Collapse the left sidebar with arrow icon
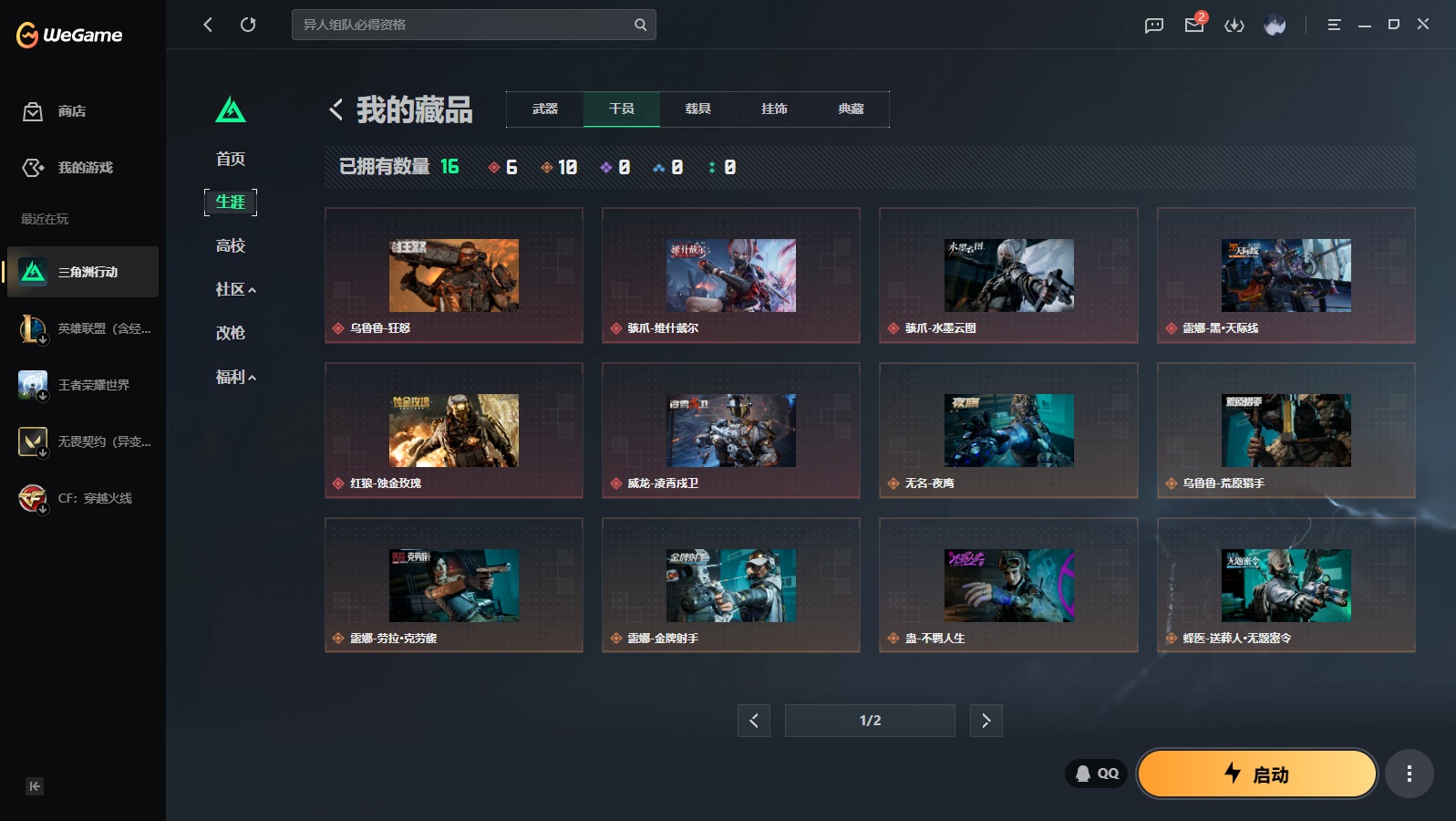The height and width of the screenshot is (821, 1456). pos(35,786)
